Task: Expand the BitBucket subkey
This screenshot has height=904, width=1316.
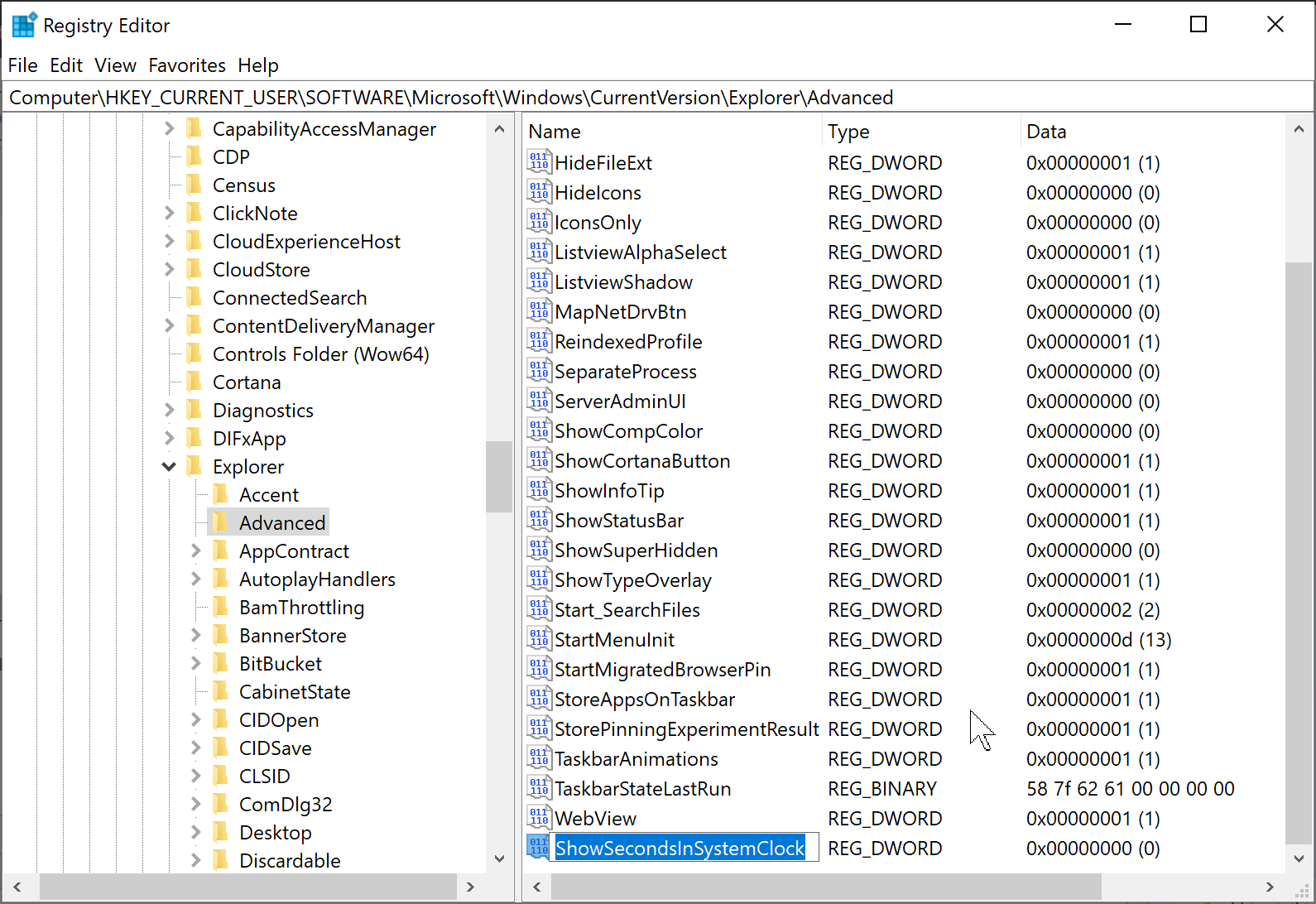Action: pyautogui.click(x=195, y=663)
